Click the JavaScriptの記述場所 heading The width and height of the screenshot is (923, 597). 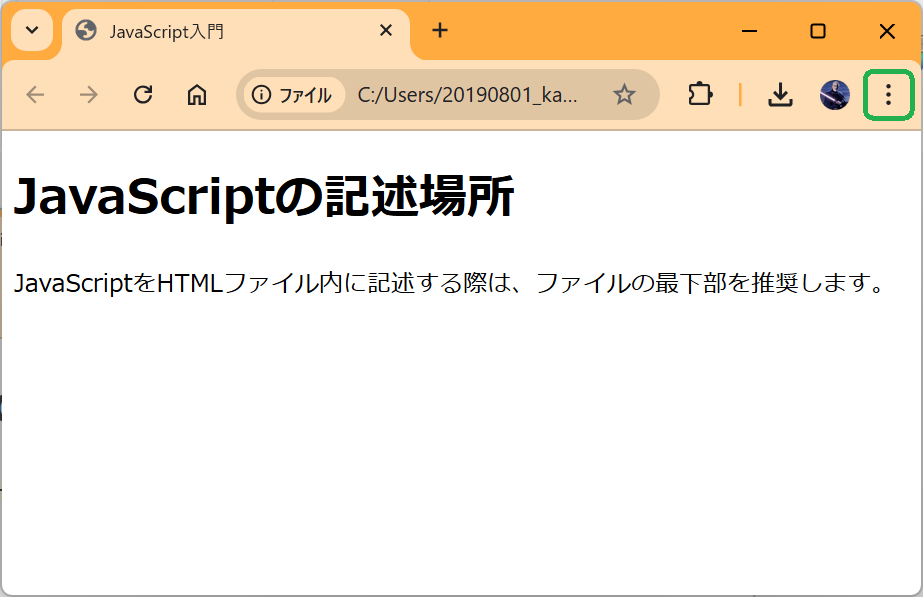(263, 196)
